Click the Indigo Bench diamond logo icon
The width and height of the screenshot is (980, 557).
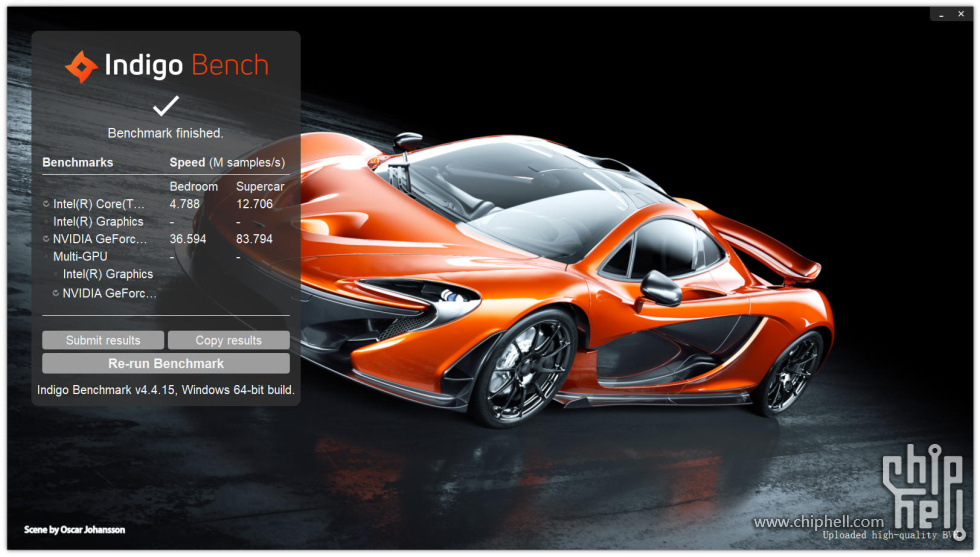[81, 66]
